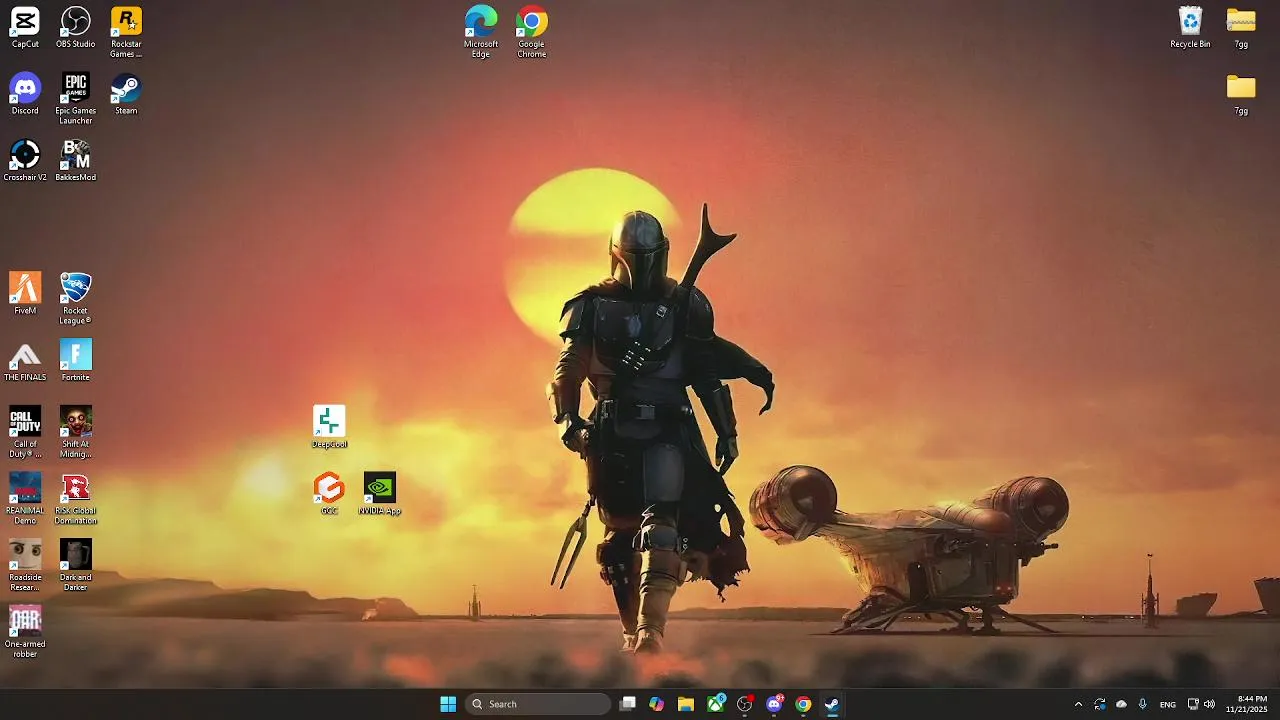Click the Microsoft Edge desktop shortcut
Screen dimensions: 1280x720
tap(481, 32)
